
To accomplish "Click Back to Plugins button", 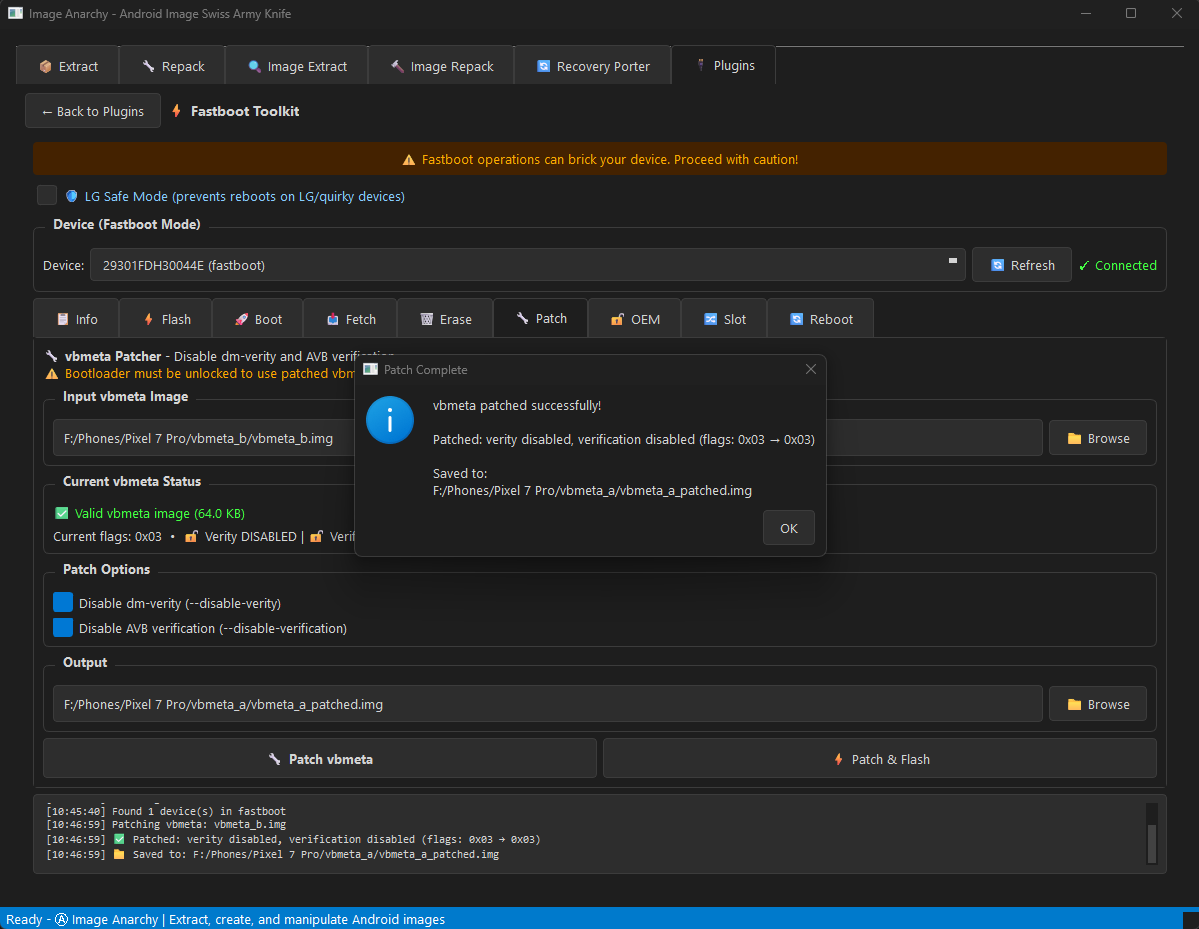I will (x=93, y=111).
